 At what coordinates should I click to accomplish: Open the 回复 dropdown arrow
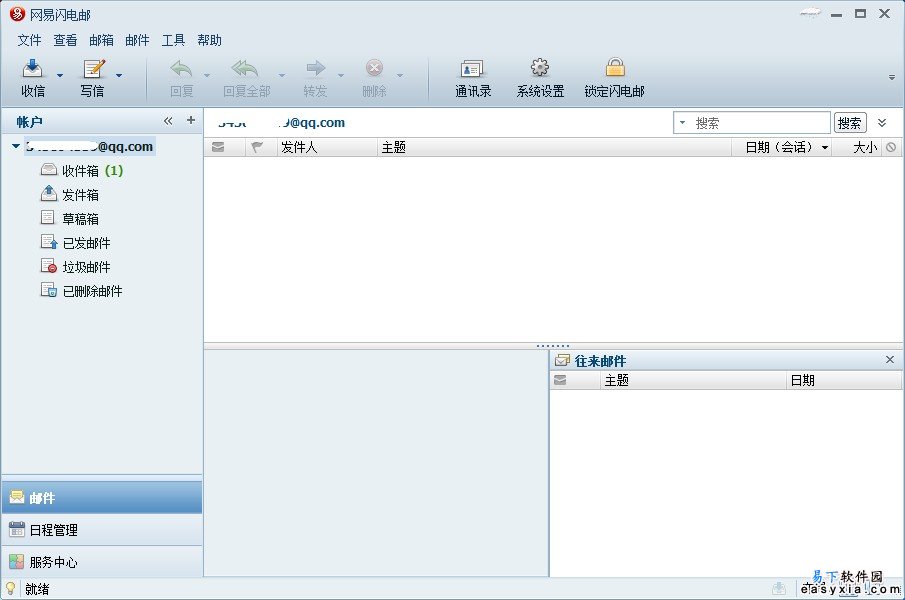click(207, 76)
